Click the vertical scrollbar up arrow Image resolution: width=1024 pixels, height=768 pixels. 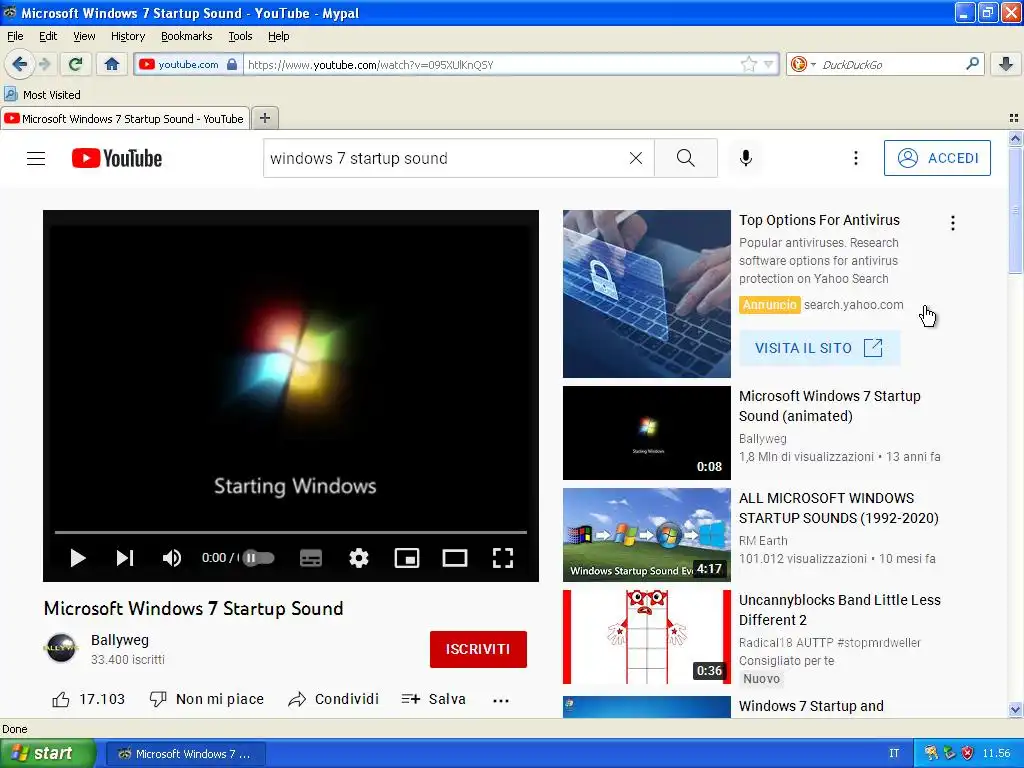coord(1015,138)
